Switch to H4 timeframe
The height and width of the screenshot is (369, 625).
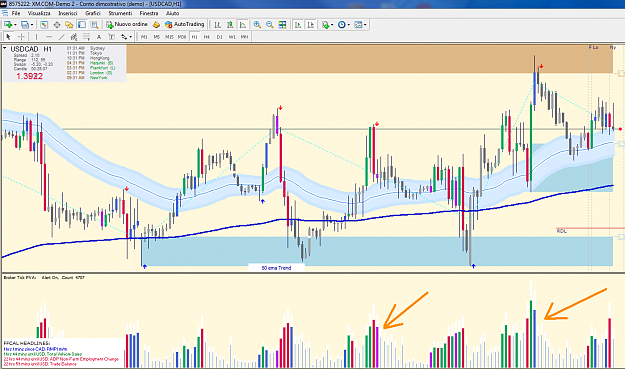(x=206, y=37)
